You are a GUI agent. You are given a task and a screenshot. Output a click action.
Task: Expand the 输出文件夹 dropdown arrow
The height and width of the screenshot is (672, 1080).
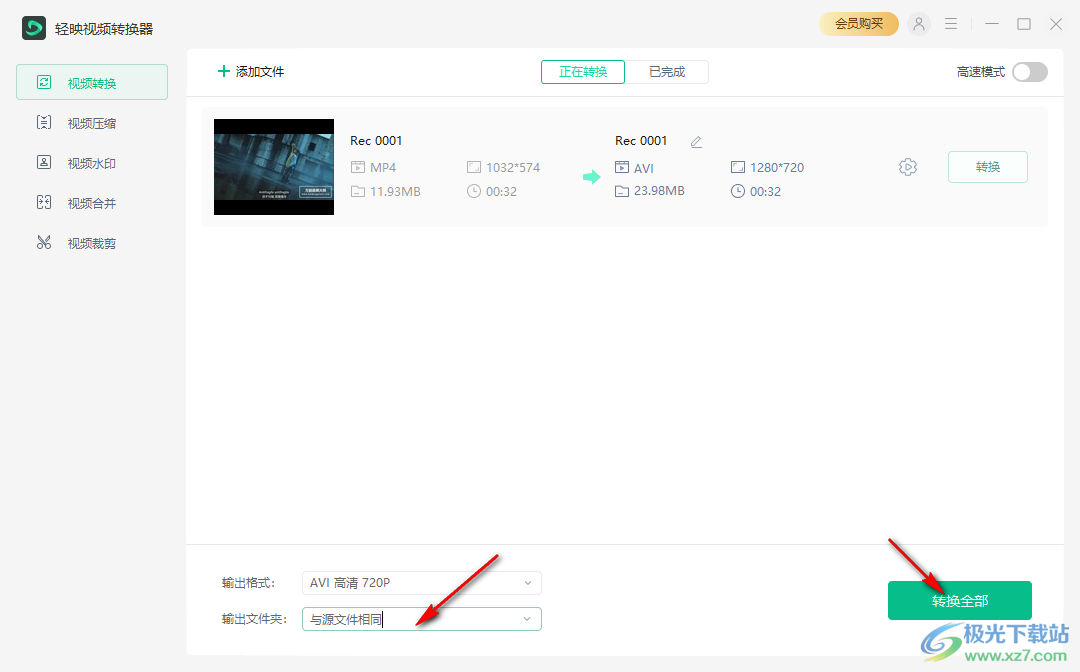pos(527,620)
